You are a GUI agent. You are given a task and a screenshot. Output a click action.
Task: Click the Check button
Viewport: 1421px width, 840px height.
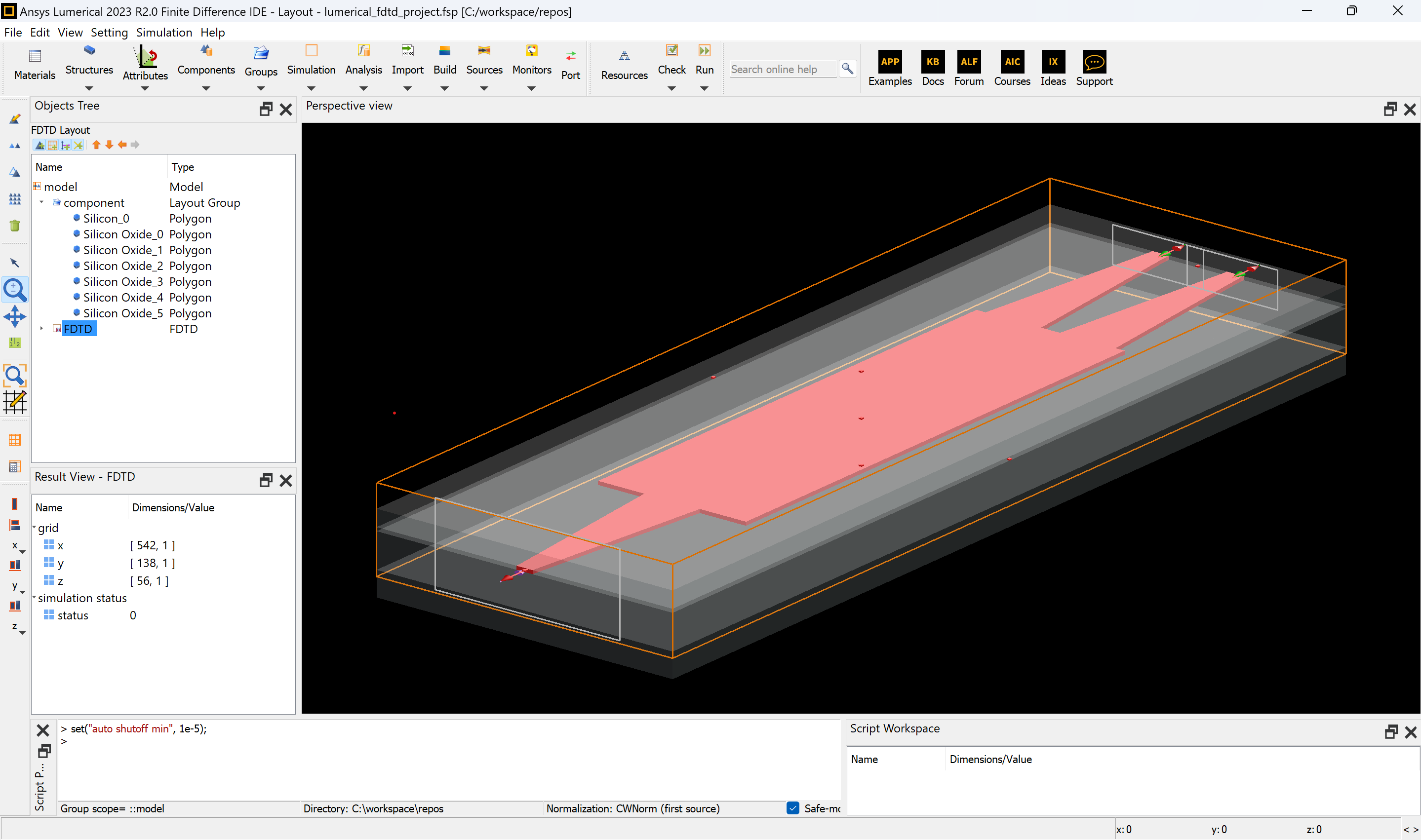671,51
